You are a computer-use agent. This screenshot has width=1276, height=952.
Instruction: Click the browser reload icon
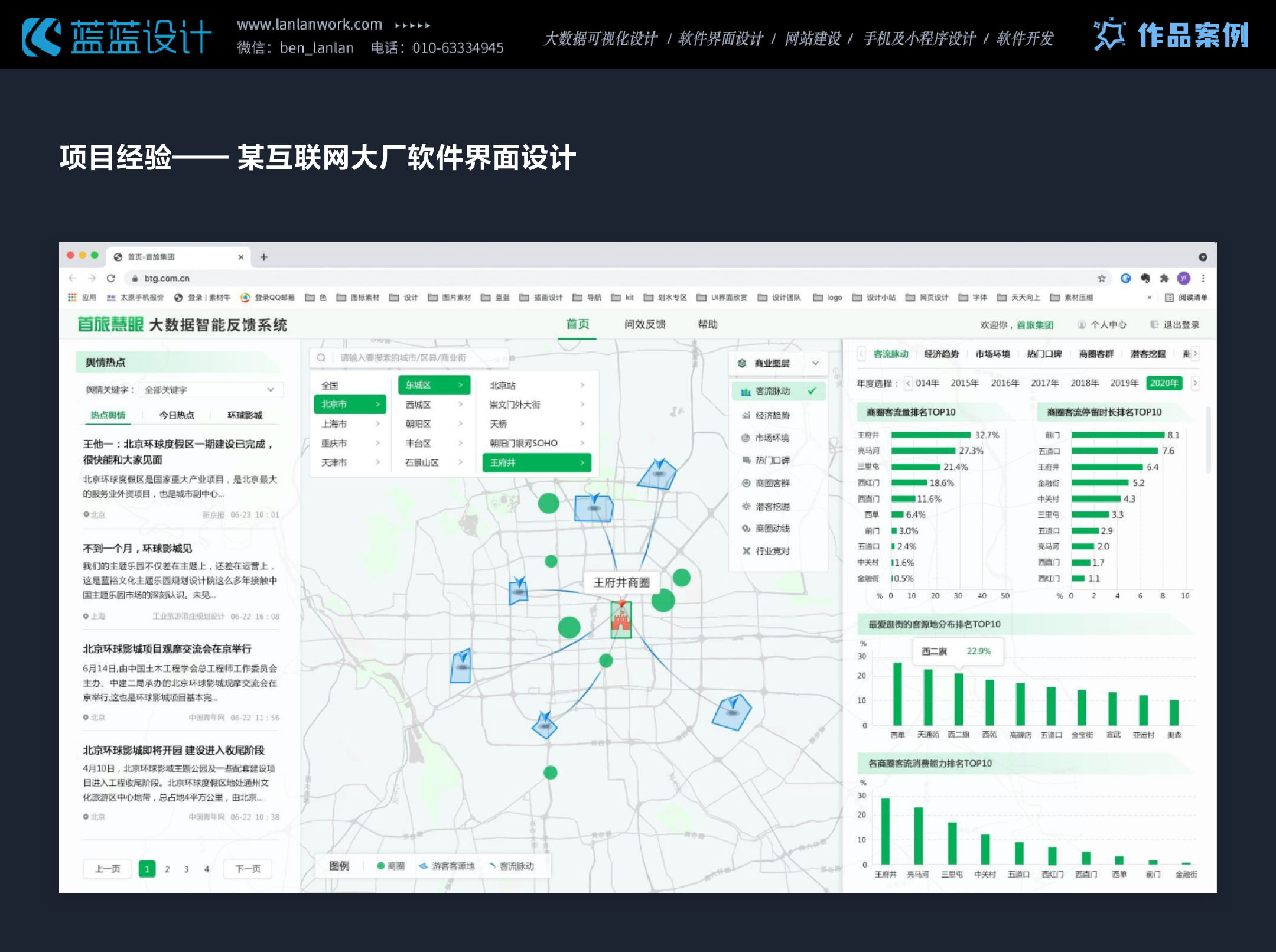[110, 278]
